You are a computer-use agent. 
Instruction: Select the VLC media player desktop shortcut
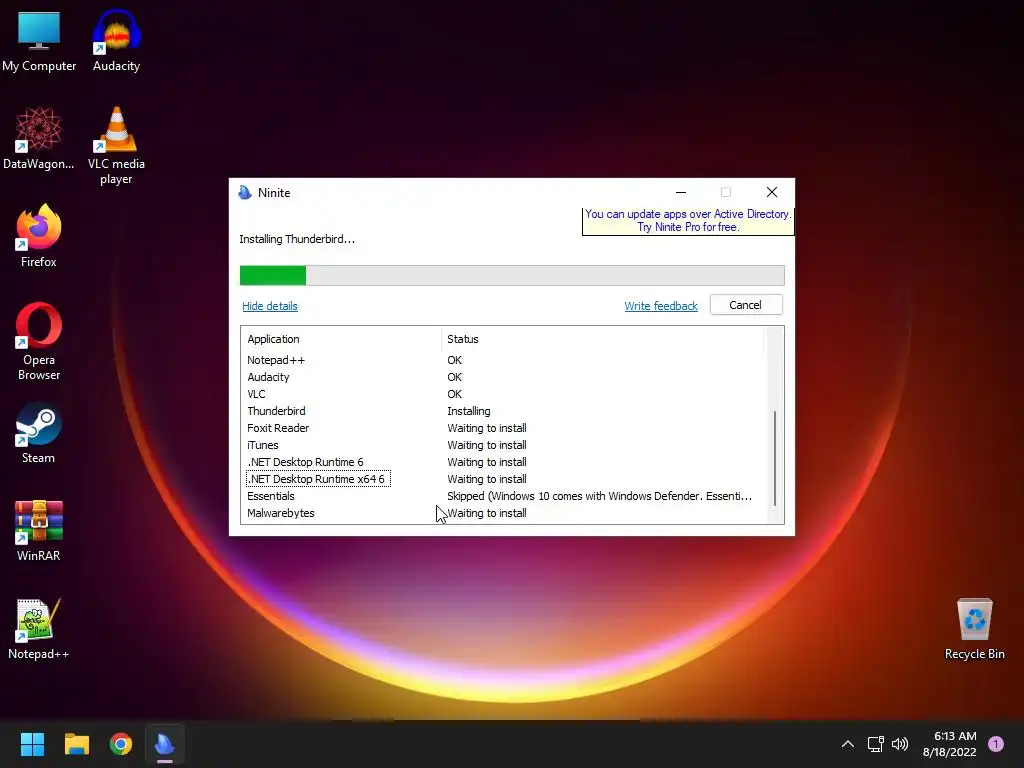tap(116, 146)
